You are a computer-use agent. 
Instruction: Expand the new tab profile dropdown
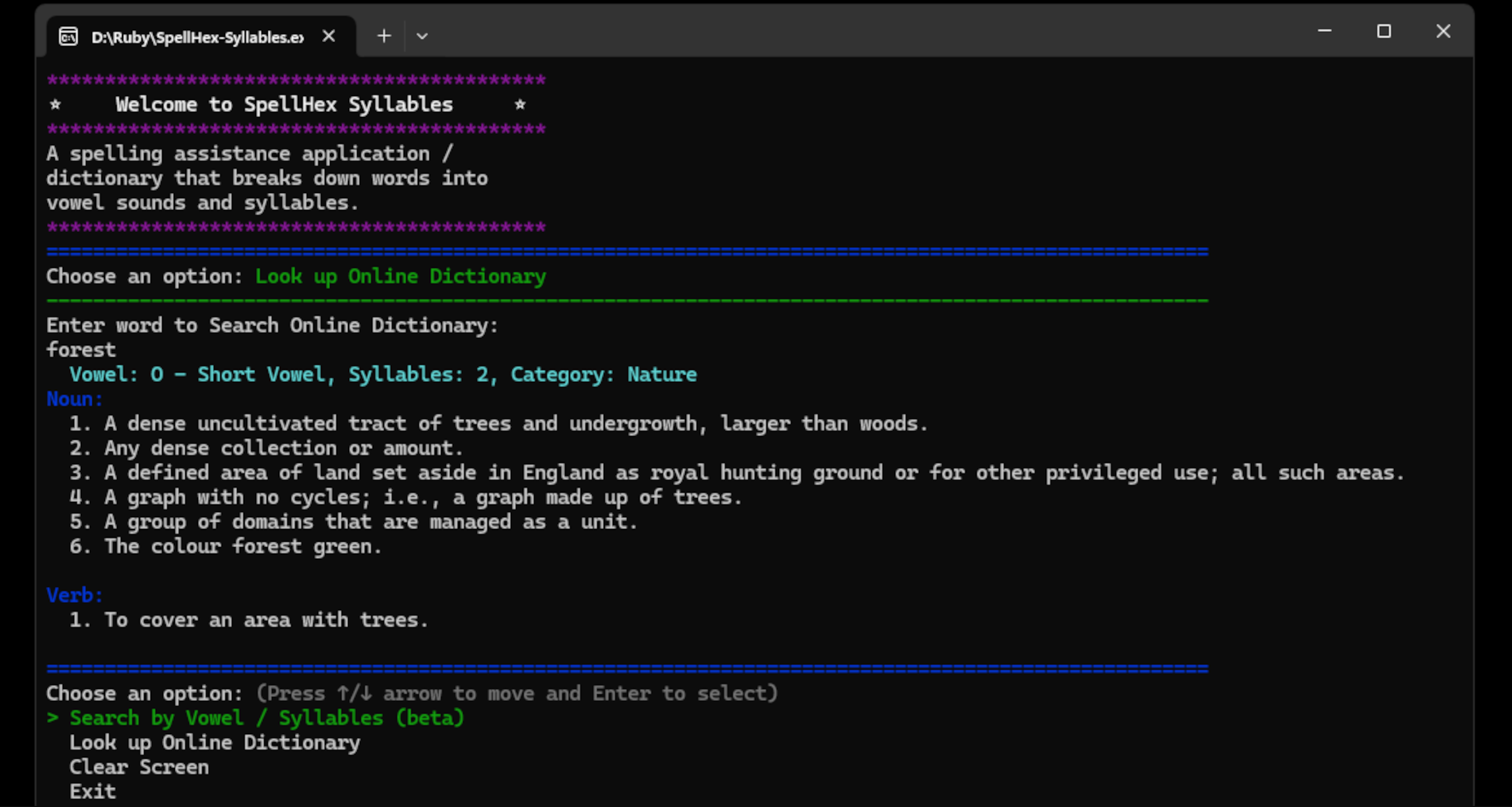(421, 36)
